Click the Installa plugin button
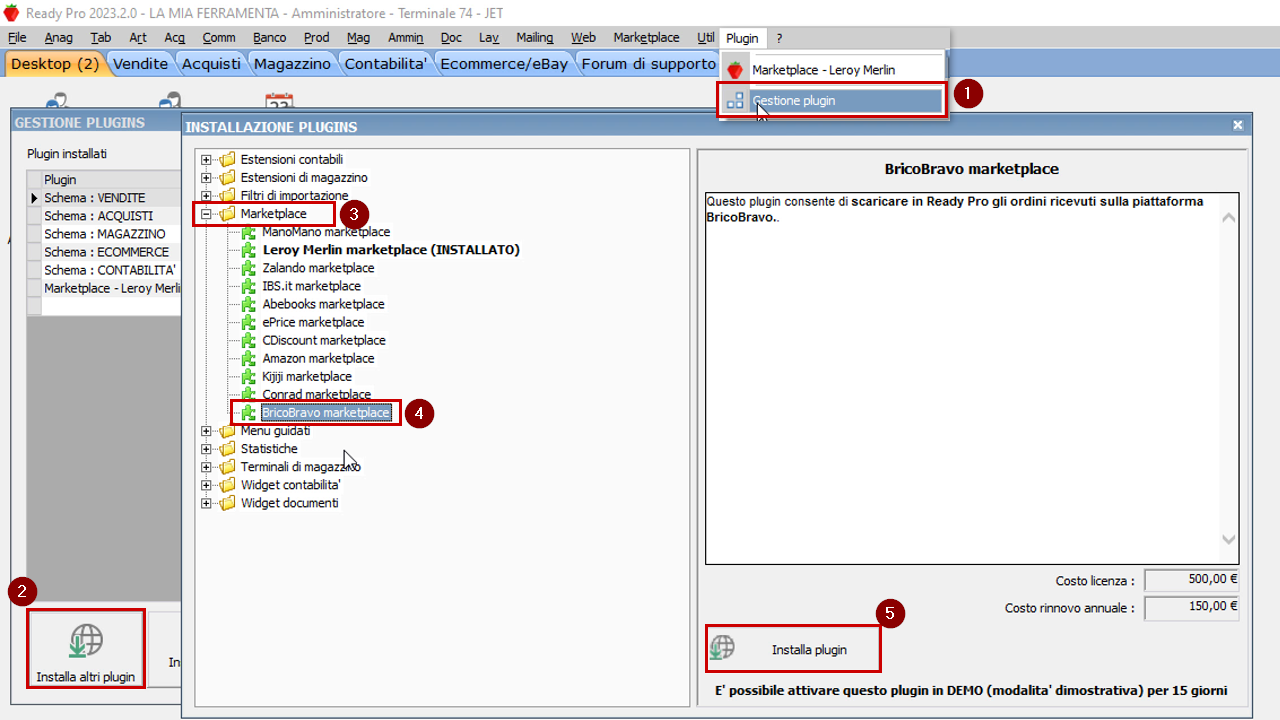The width and height of the screenshot is (1280, 720). coord(793,648)
